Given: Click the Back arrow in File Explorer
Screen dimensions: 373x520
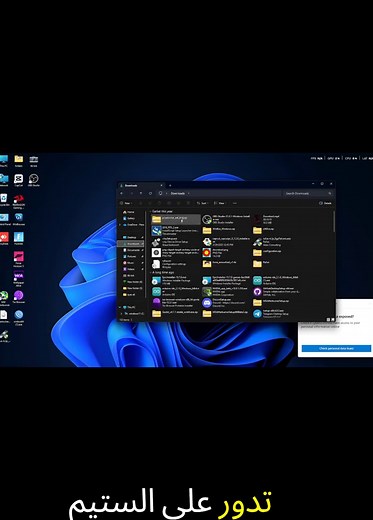Looking at the screenshot, I should pyautogui.click(x=122, y=193).
